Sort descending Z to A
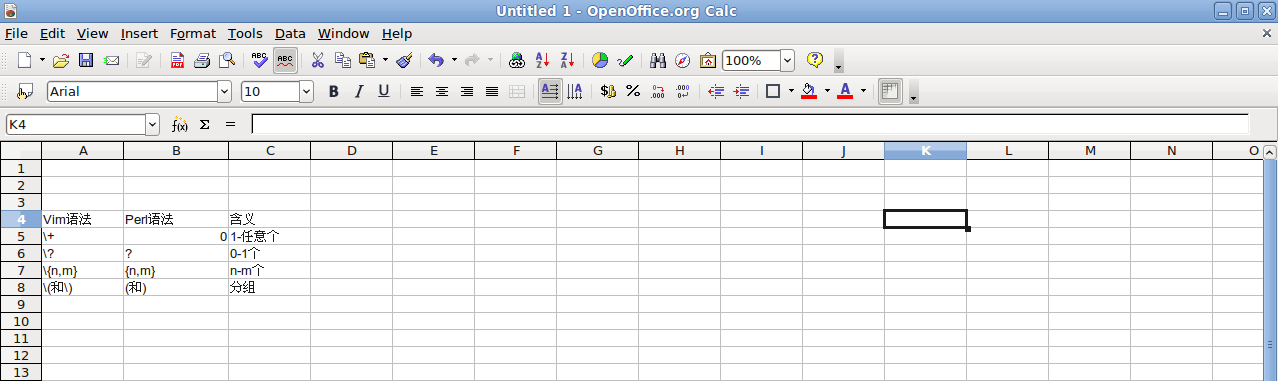The image size is (1278, 381). tap(567, 60)
